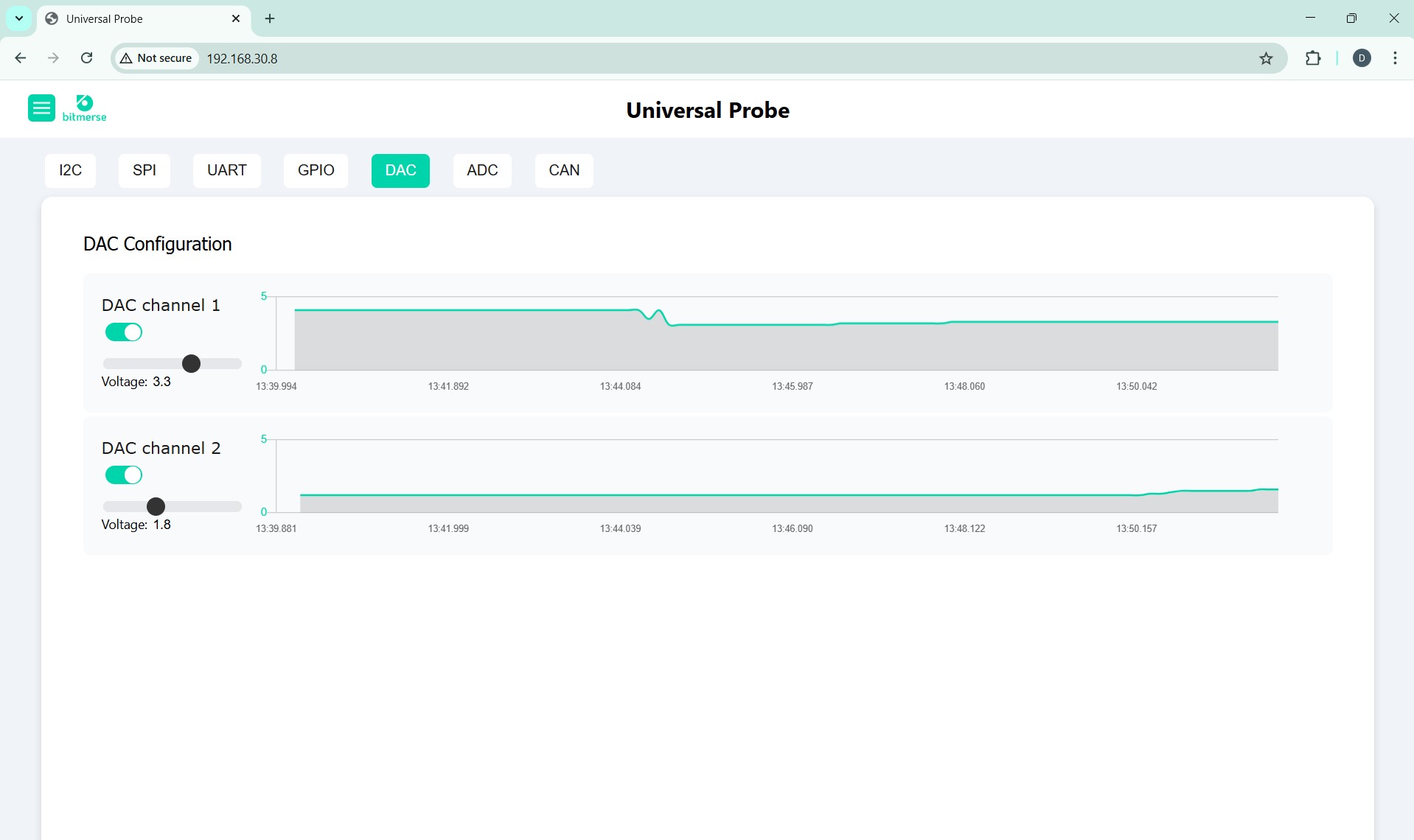Open the Chrome profile avatar
The width and height of the screenshot is (1414, 840).
click(1362, 58)
